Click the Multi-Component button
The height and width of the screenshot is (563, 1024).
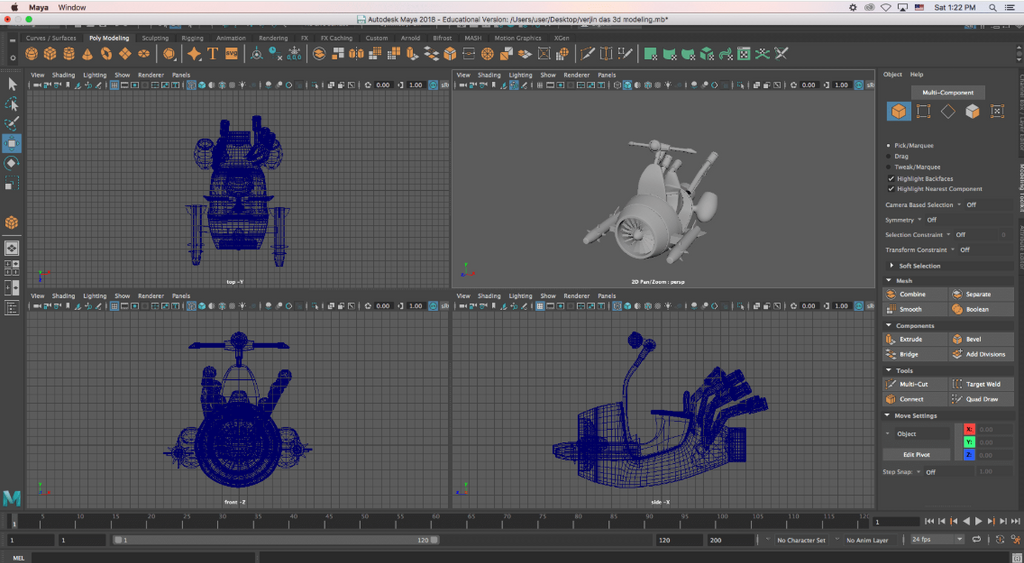click(947, 92)
